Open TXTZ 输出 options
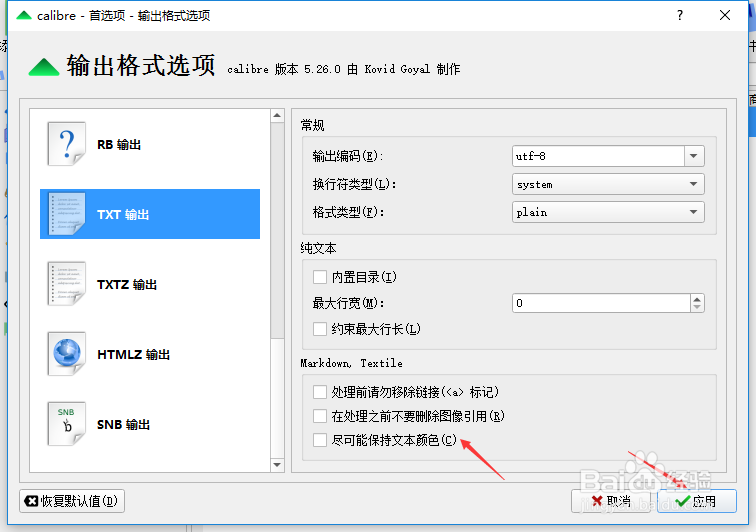Image resolution: width=756 pixels, height=532 pixels. [150, 284]
